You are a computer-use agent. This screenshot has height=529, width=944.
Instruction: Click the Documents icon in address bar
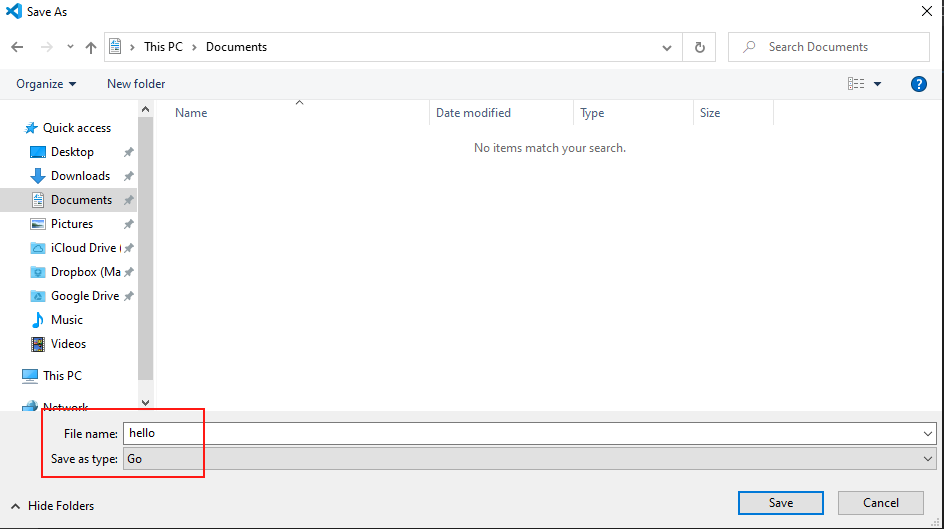(x=115, y=46)
